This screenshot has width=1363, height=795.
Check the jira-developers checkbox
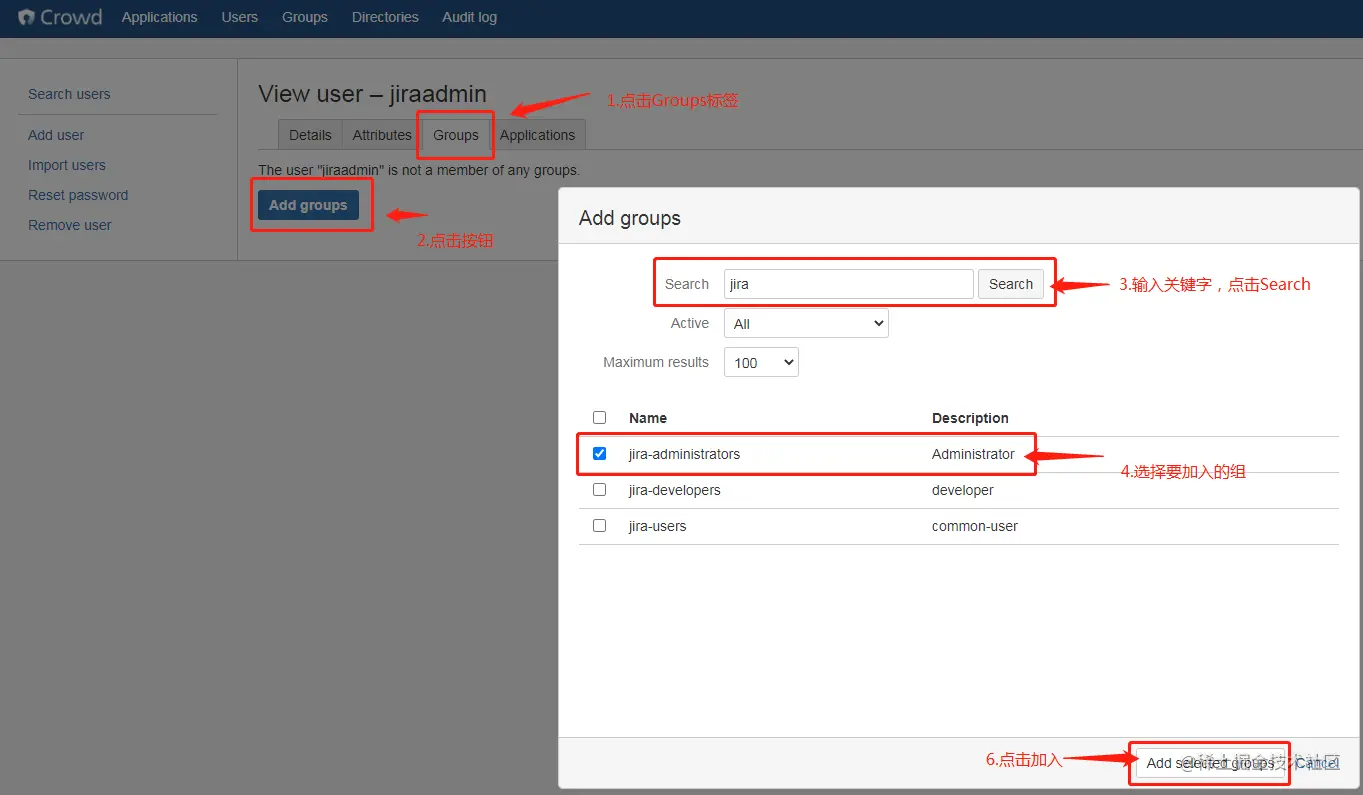[x=600, y=489]
